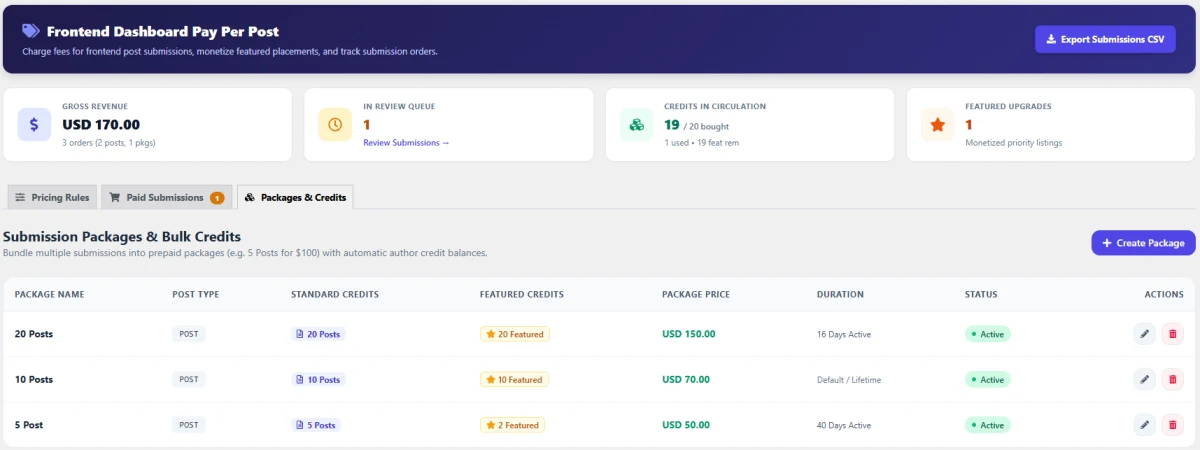
Task: Click the cart icon on Paid Submissions tab
Action: 114,197
